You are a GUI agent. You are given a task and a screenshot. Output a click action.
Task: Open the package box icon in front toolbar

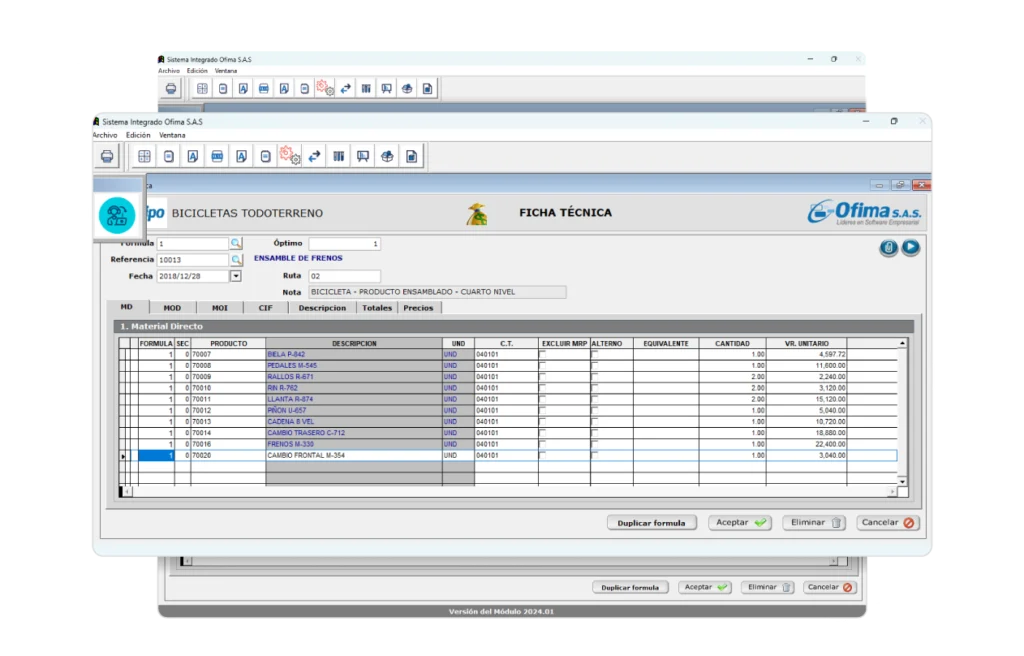pos(387,156)
